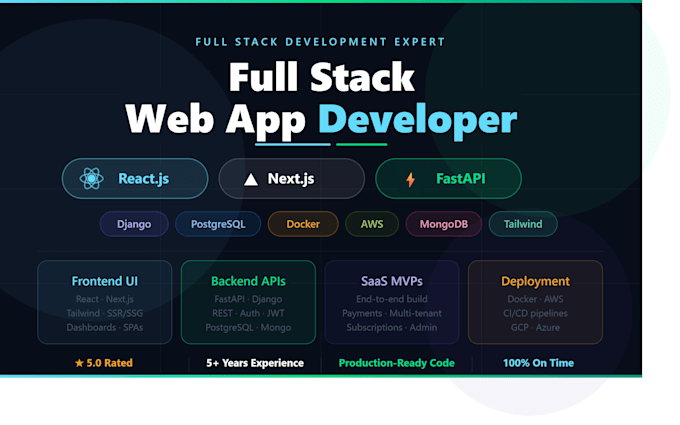Image resolution: width=680 pixels, height=425 pixels.
Task: Click the 'FastAPI · Django' line
Action: click(x=248, y=299)
